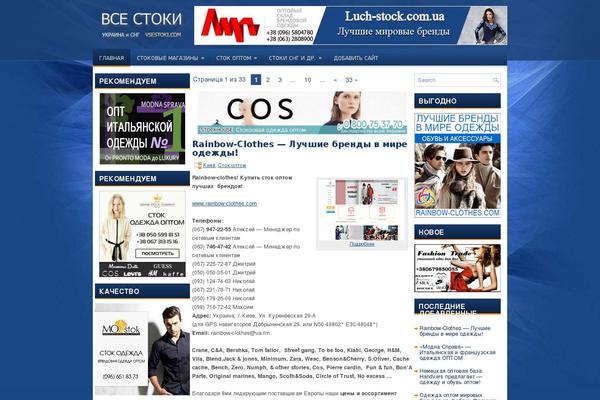Click ПОСМОТРЕТЬ button in stock banner

pyautogui.click(x=157, y=253)
